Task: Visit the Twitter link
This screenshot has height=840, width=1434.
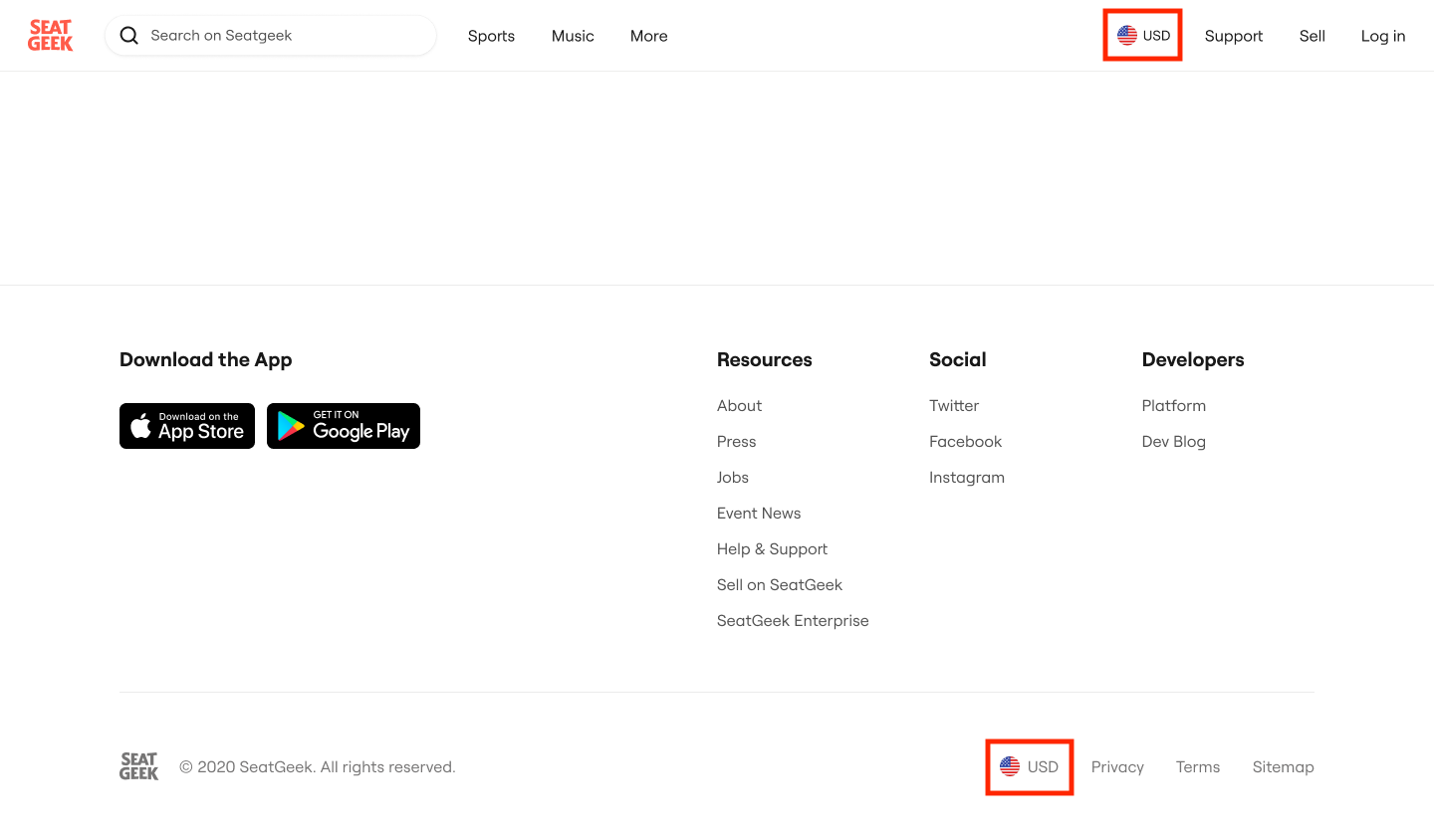Action: tap(954, 406)
